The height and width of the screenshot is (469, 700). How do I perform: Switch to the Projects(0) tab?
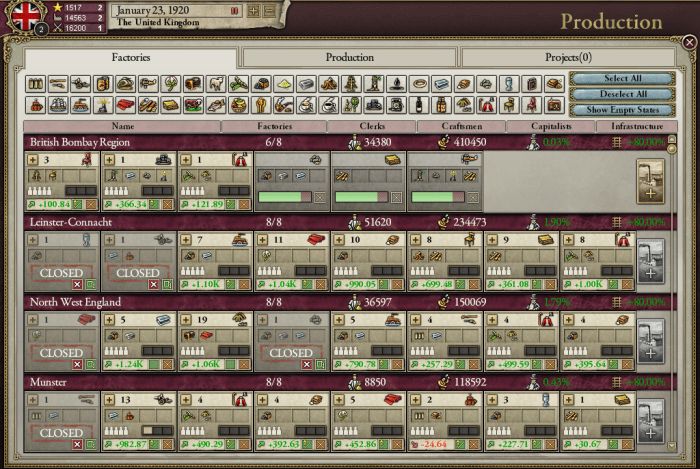tap(569, 57)
